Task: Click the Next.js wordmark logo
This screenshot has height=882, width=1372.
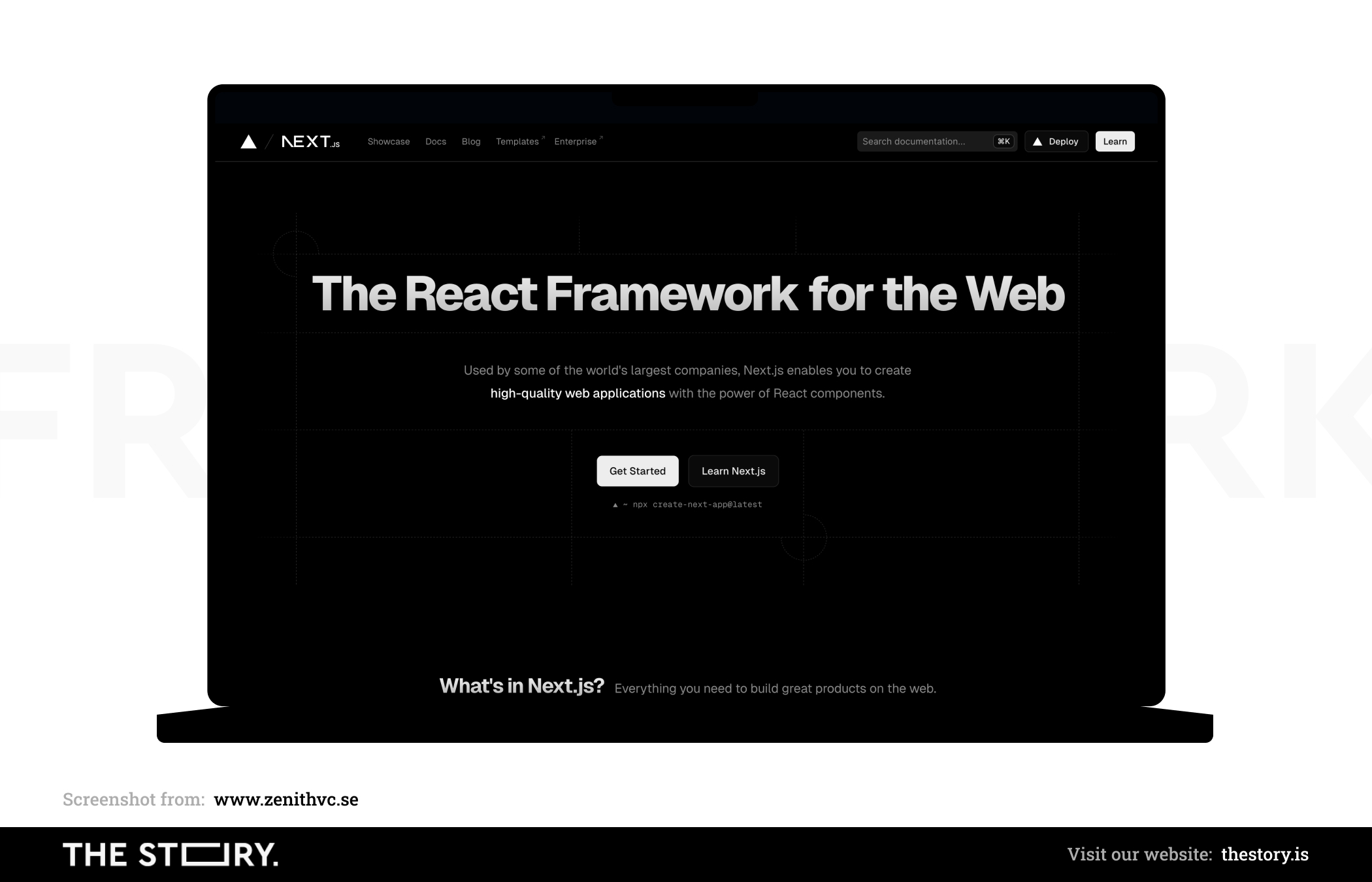Action: coord(310,140)
